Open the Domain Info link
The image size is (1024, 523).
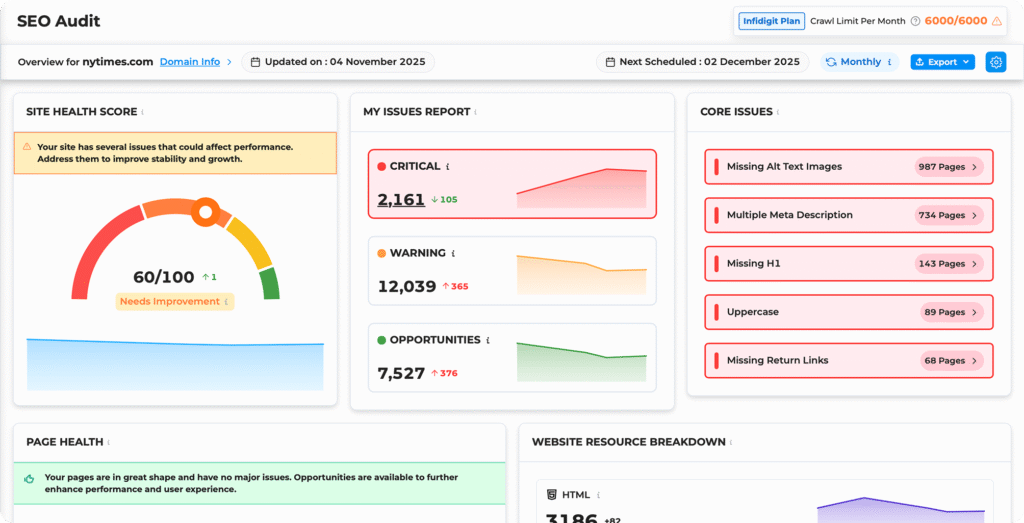point(190,62)
